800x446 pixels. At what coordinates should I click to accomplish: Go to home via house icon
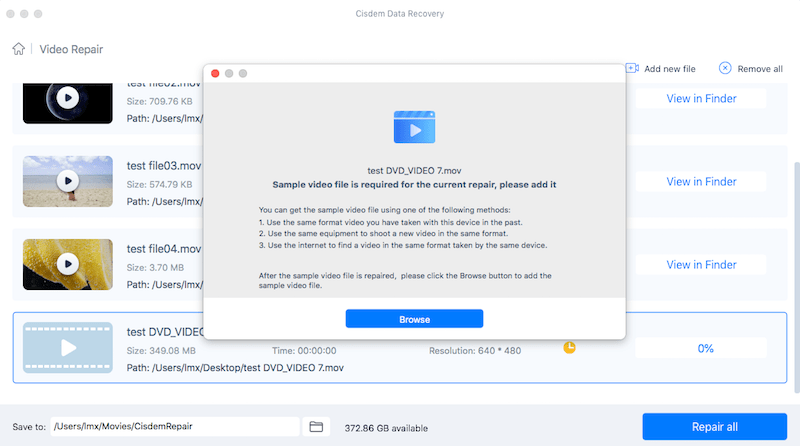[x=18, y=49]
